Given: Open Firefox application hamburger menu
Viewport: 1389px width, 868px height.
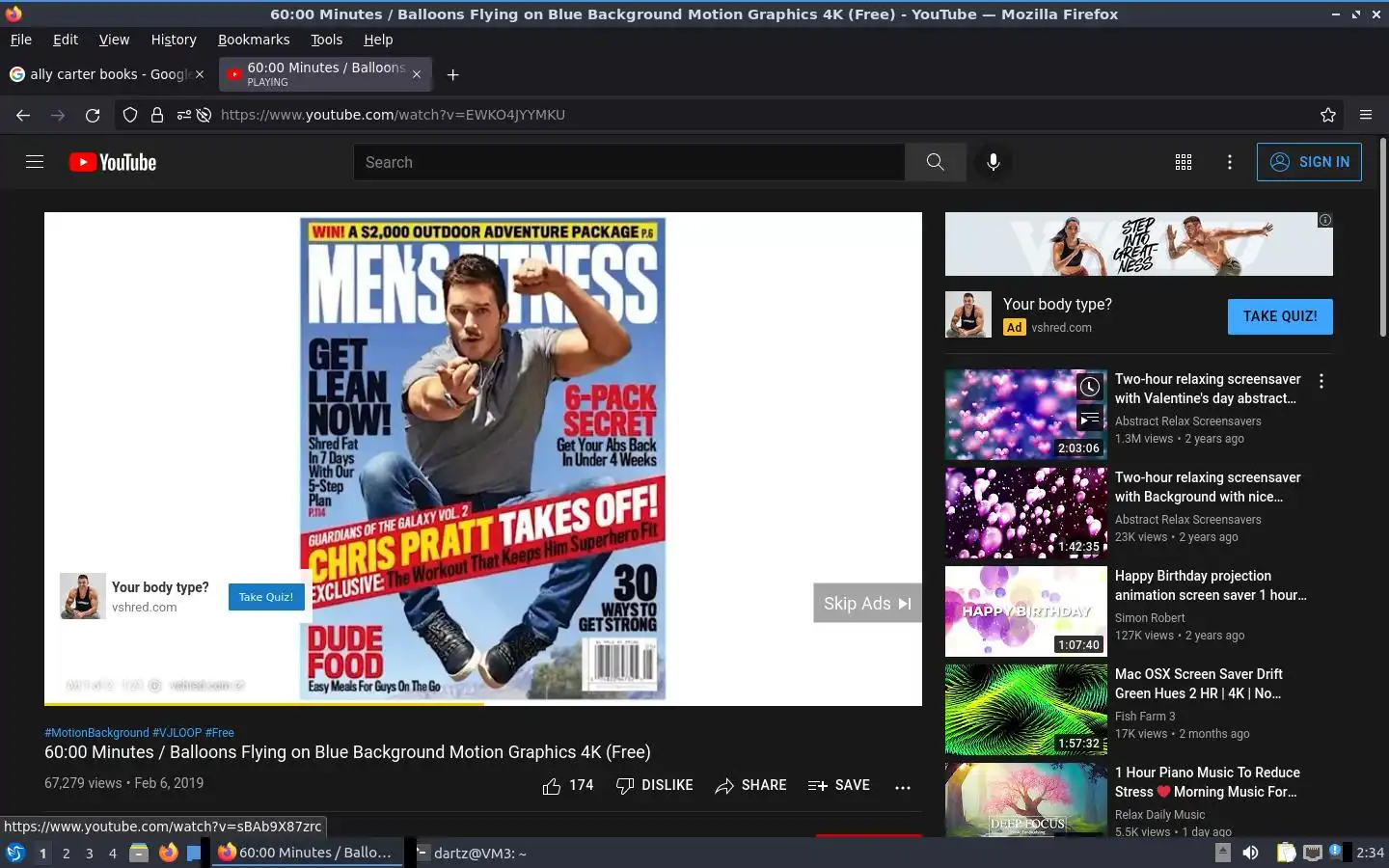Looking at the screenshot, I should (1366, 115).
